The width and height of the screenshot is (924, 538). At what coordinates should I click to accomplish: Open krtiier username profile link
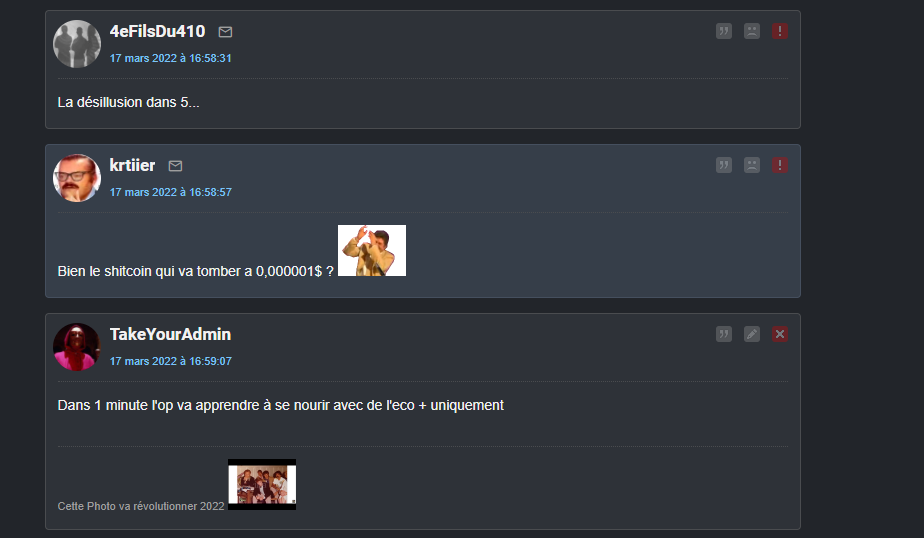133,165
